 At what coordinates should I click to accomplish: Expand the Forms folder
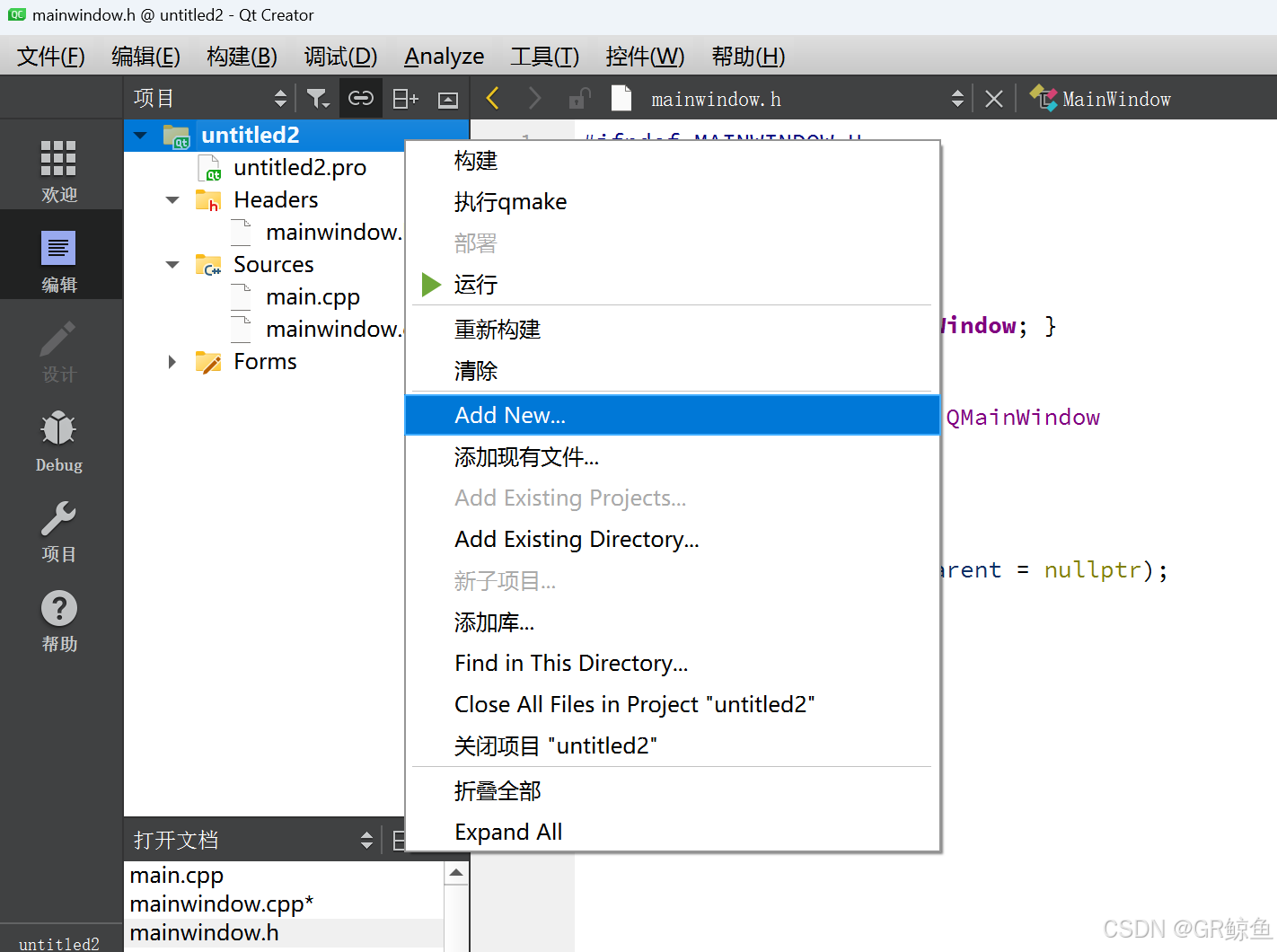coord(172,362)
